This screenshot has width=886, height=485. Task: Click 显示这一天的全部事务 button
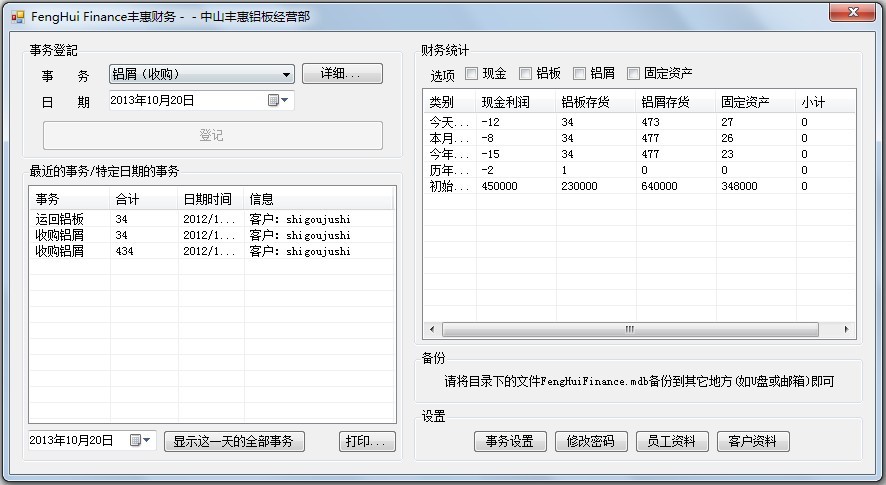(x=234, y=441)
